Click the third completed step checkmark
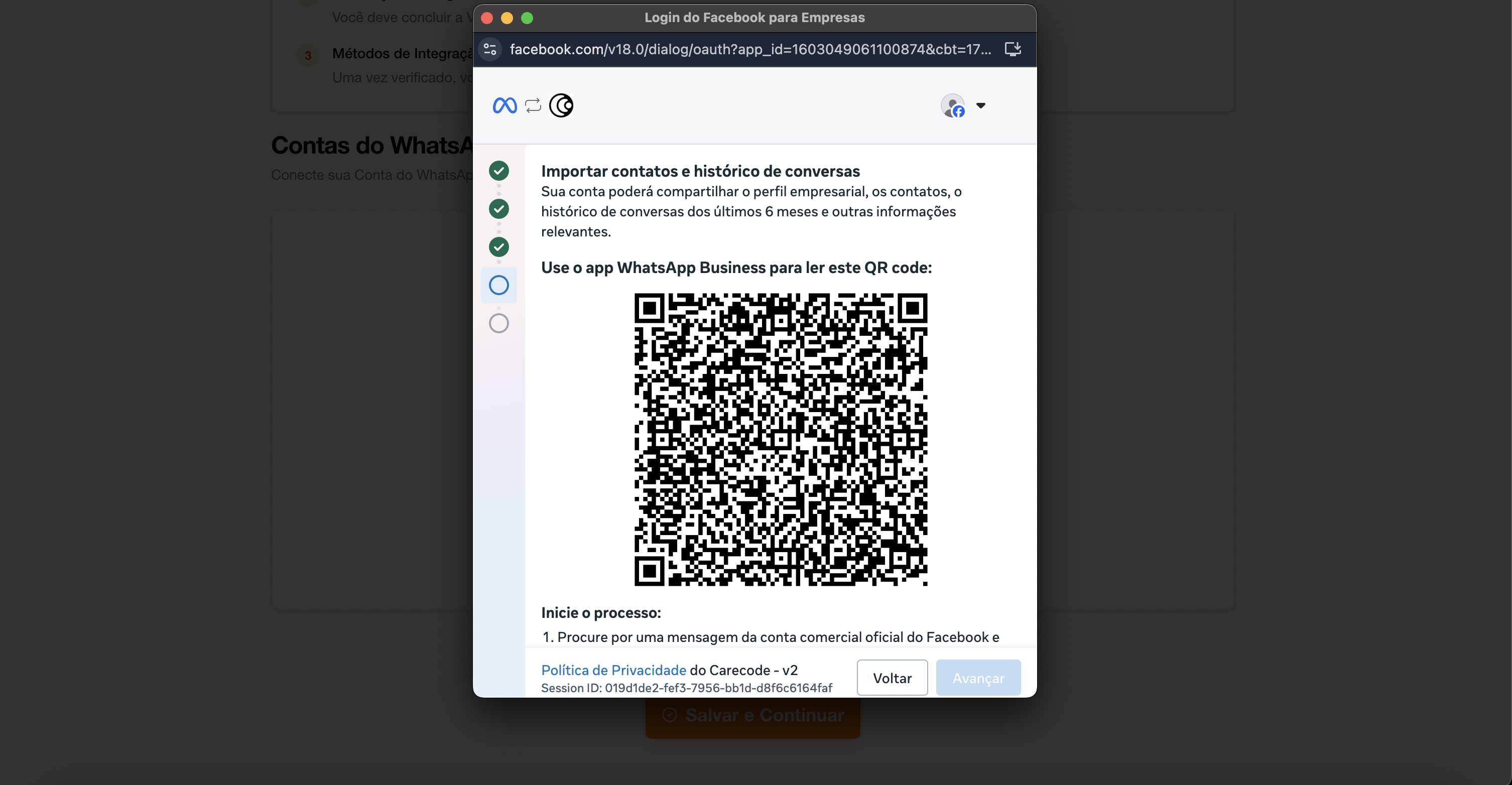This screenshot has height=785, width=1512. tap(499, 247)
